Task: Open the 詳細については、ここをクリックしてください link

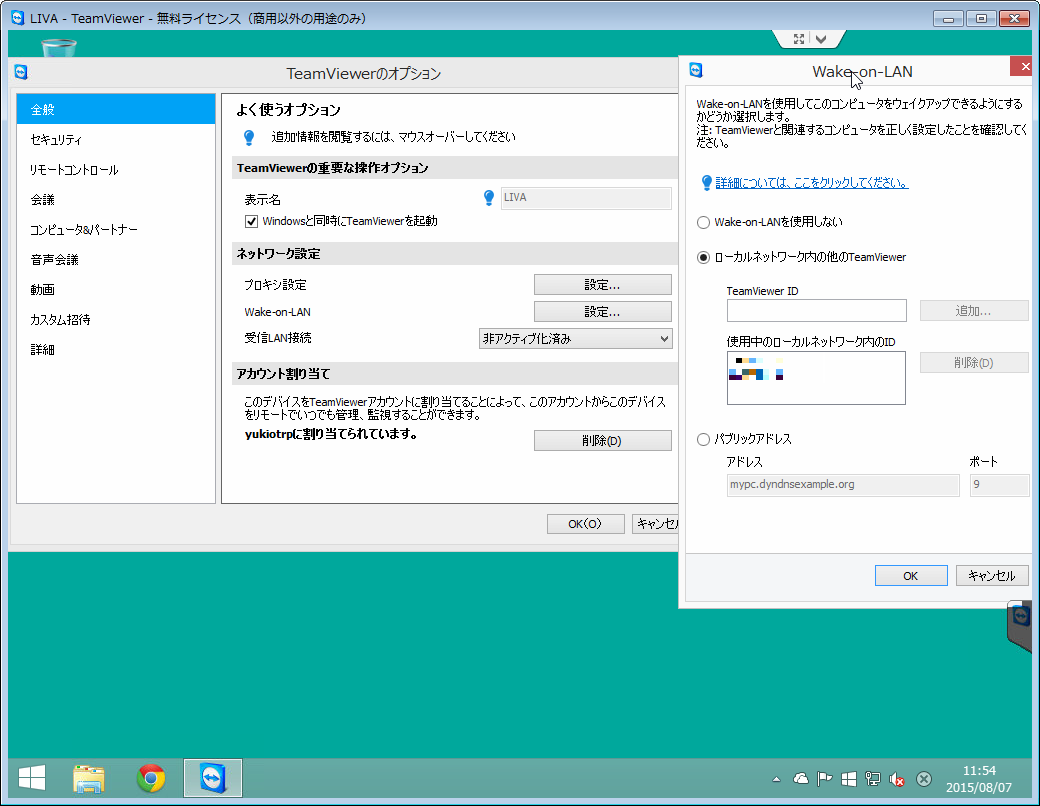Action: click(812, 183)
